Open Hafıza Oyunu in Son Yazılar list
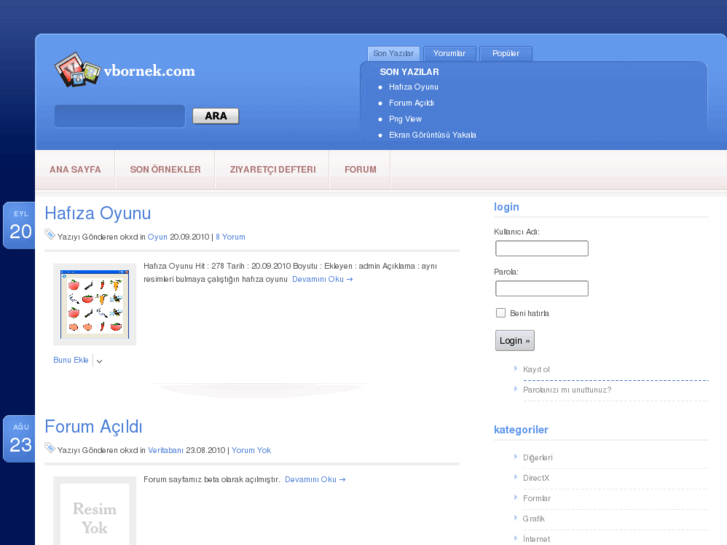The height and width of the screenshot is (545, 727). [414, 87]
